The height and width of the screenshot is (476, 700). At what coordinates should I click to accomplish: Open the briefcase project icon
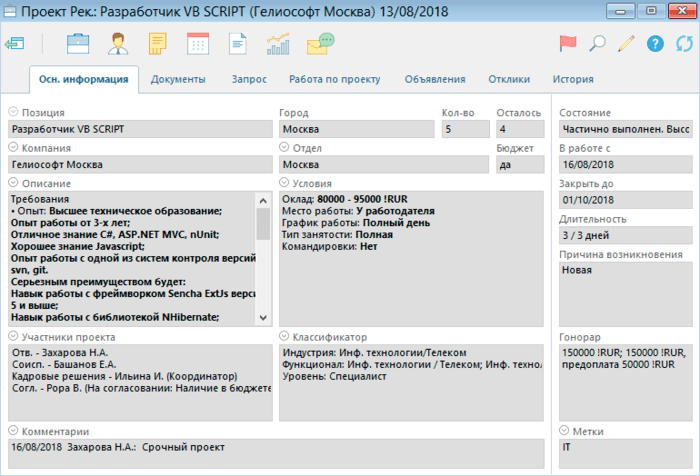pyautogui.click(x=78, y=44)
